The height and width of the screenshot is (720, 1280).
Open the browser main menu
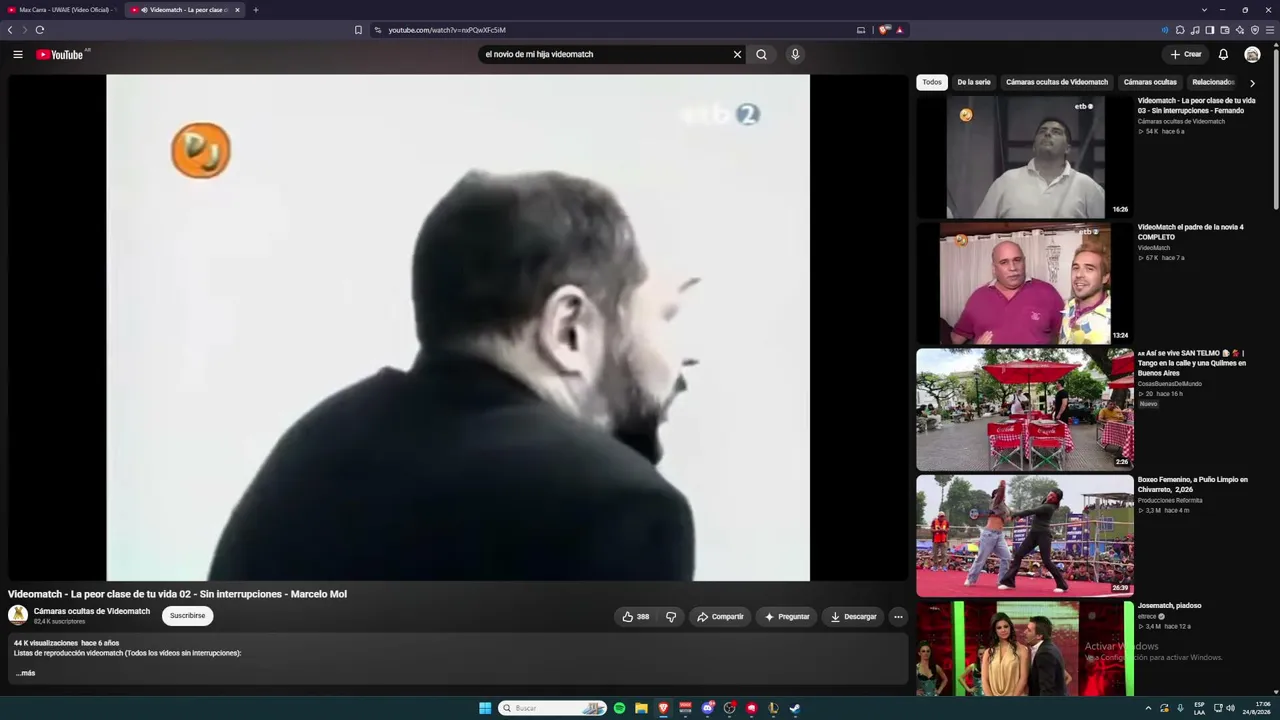pyautogui.click(x=1270, y=30)
